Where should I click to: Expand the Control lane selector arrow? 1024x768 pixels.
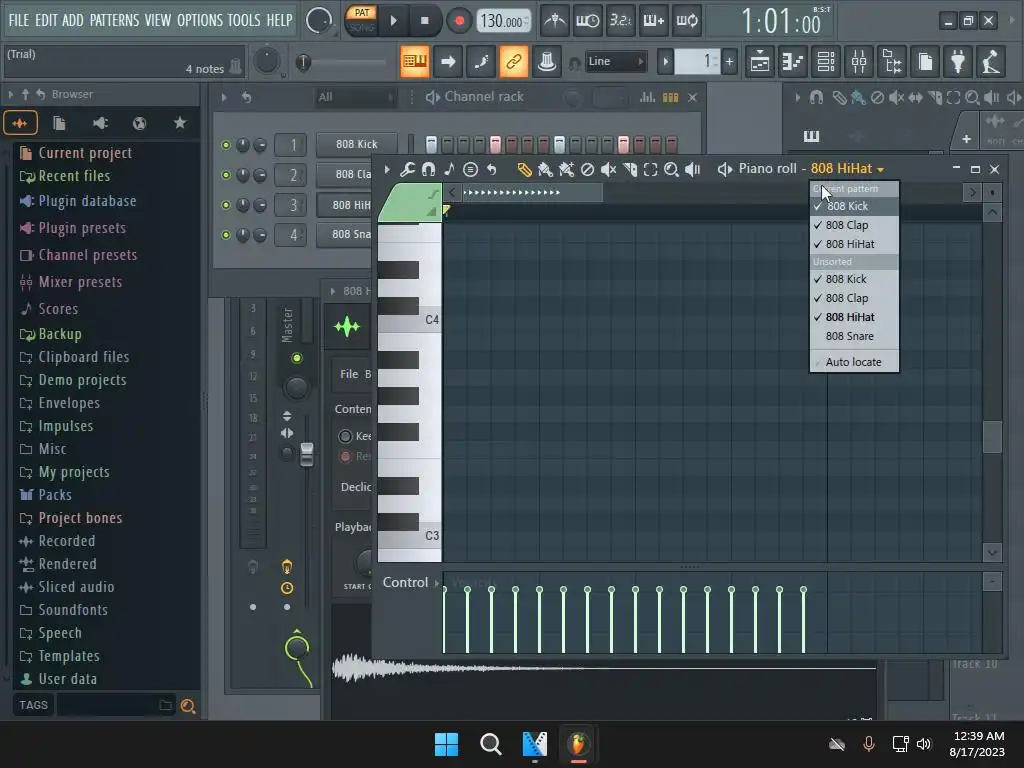tap(437, 583)
